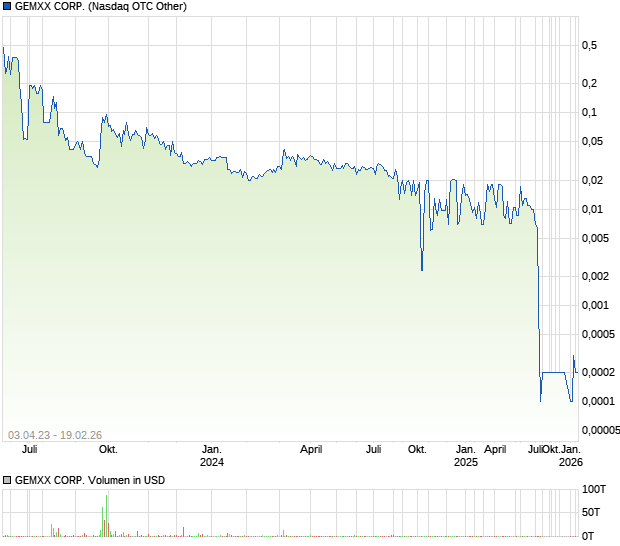620x546 pixels.
Task: Click the 0,001 price axis label
Action: pos(595,306)
